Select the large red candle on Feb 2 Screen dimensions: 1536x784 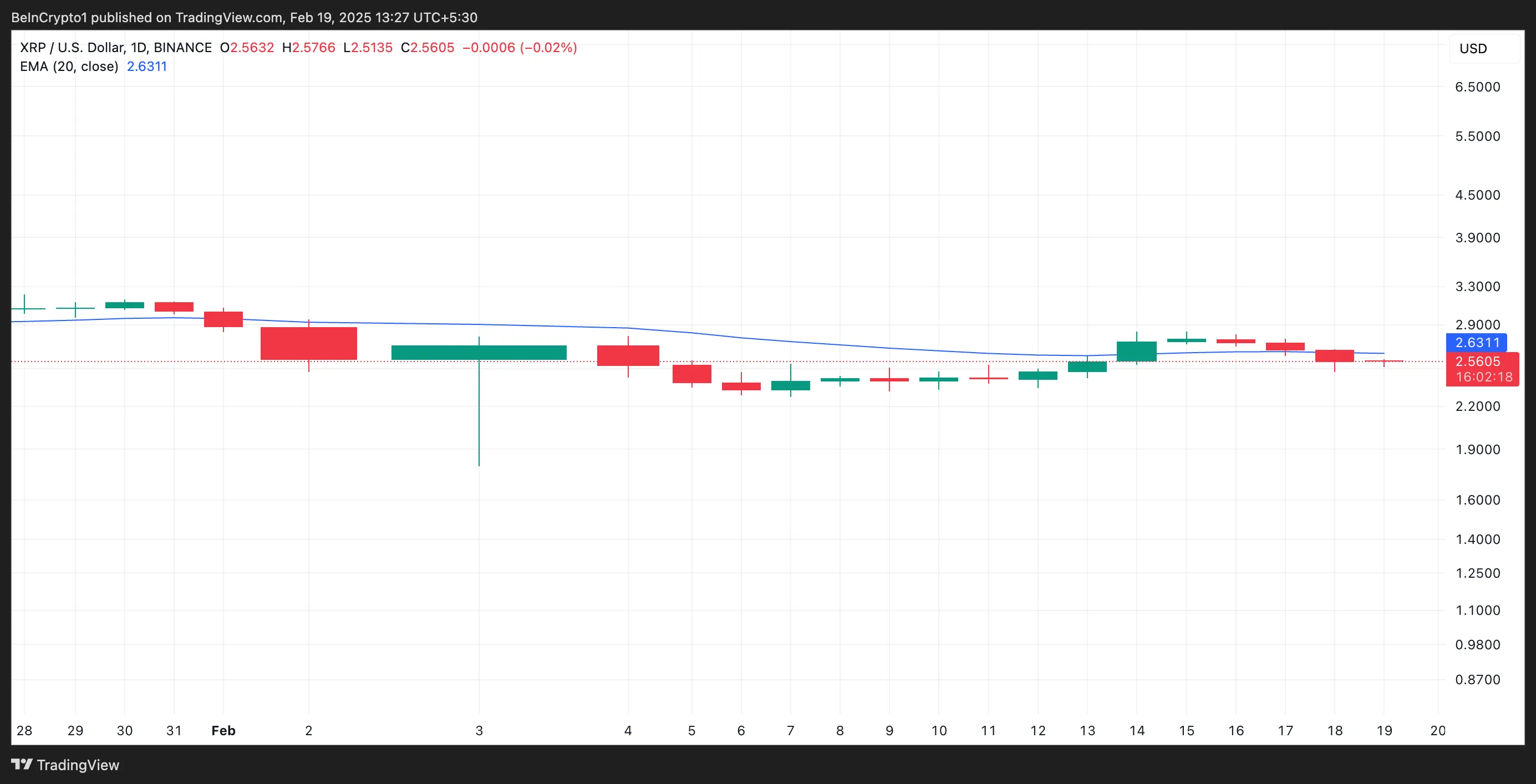(308, 343)
